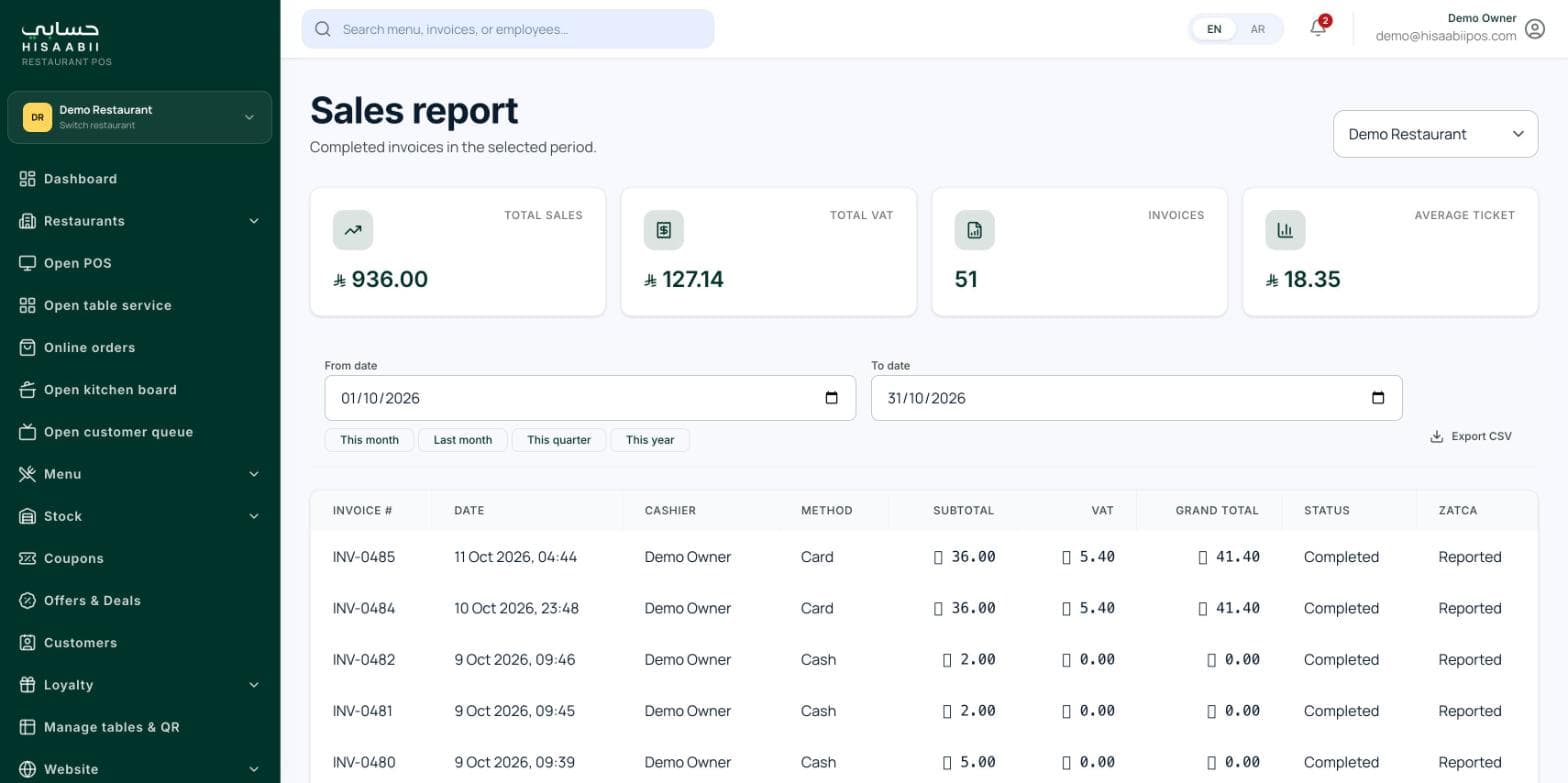The height and width of the screenshot is (783, 1568).
Task: Click the Manage tables & QR icon
Action: click(x=27, y=727)
